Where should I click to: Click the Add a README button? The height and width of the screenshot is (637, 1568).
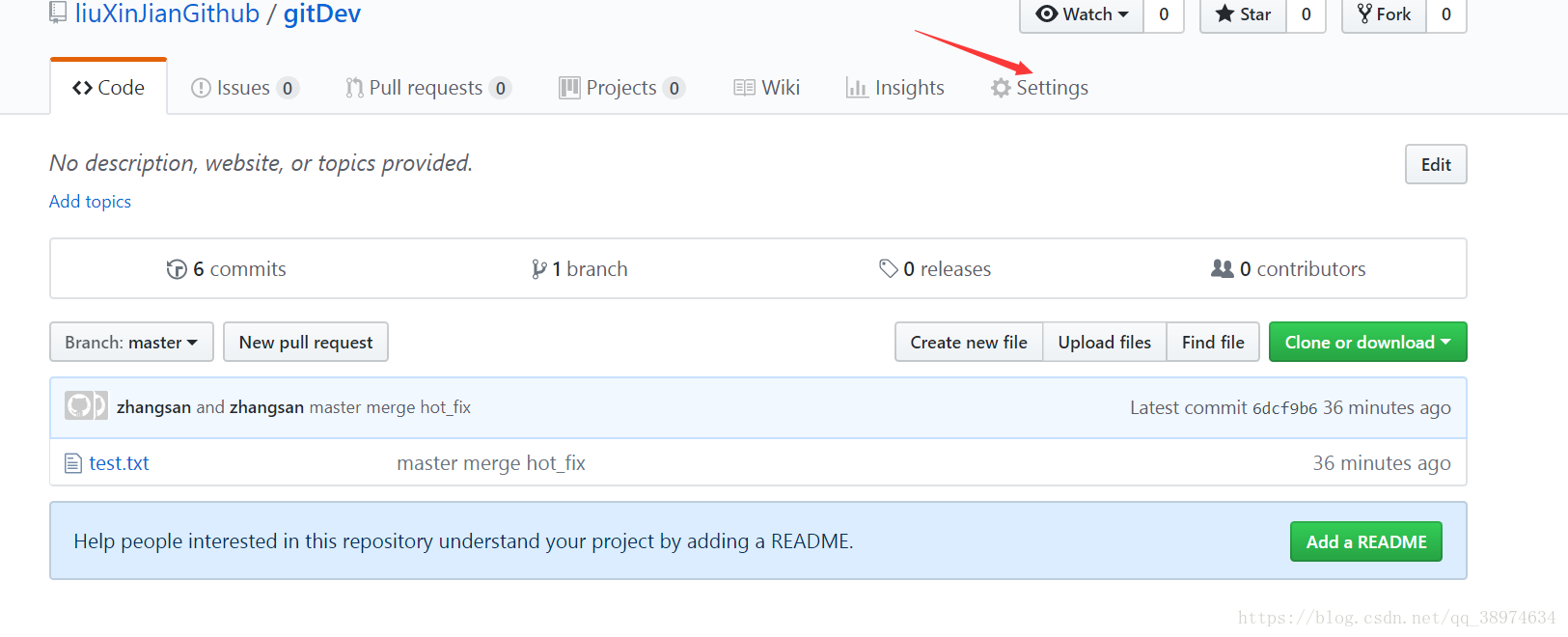(x=1365, y=541)
